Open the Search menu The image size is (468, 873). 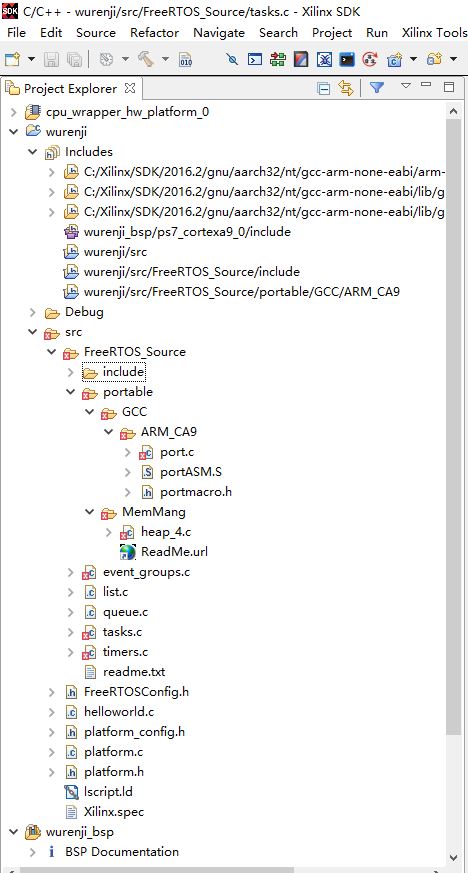pyautogui.click(x=278, y=33)
